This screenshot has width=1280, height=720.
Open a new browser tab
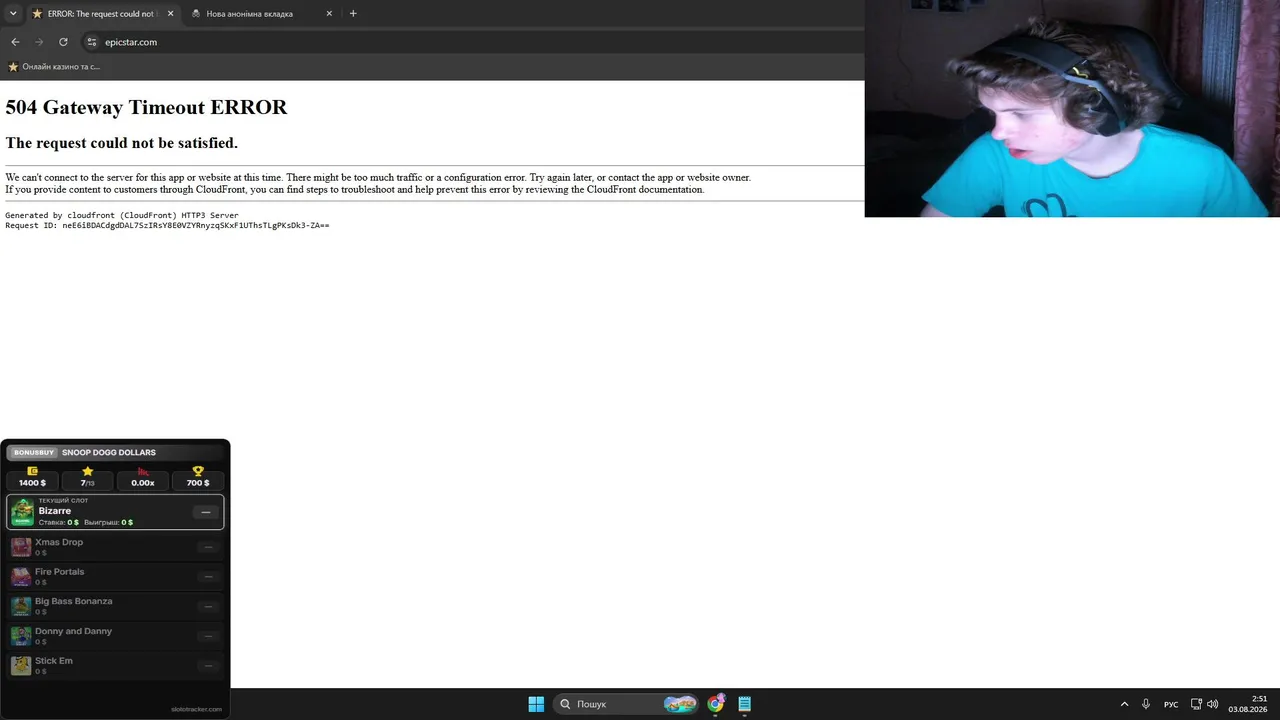(x=353, y=14)
